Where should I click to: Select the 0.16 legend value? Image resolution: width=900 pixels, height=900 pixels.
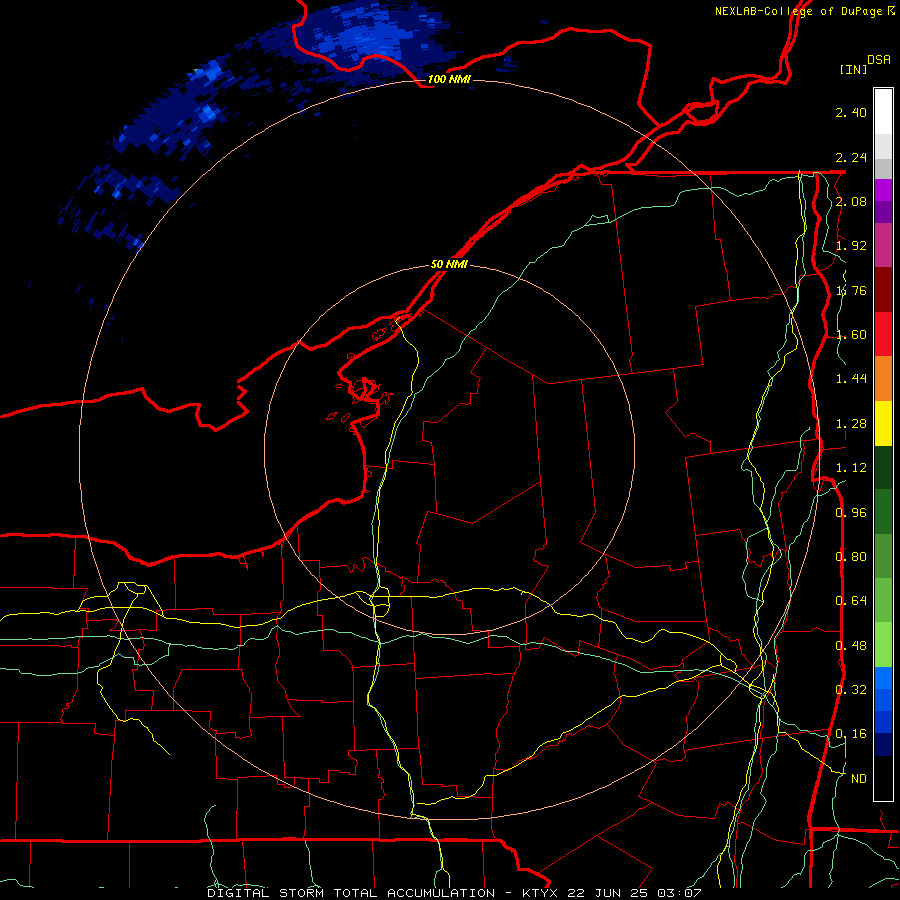[851, 734]
